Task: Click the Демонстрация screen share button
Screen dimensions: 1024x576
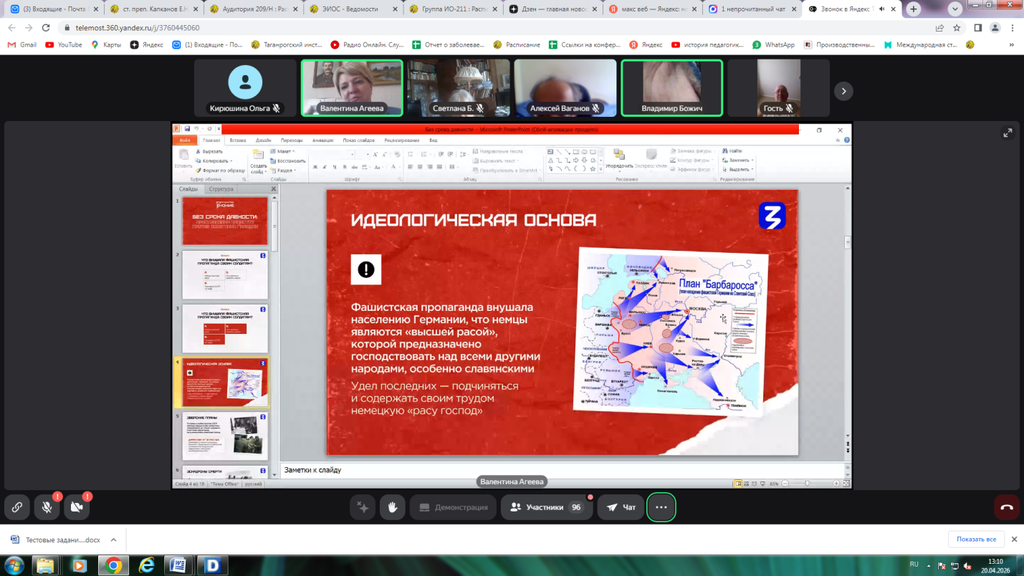Action: pyautogui.click(x=453, y=507)
